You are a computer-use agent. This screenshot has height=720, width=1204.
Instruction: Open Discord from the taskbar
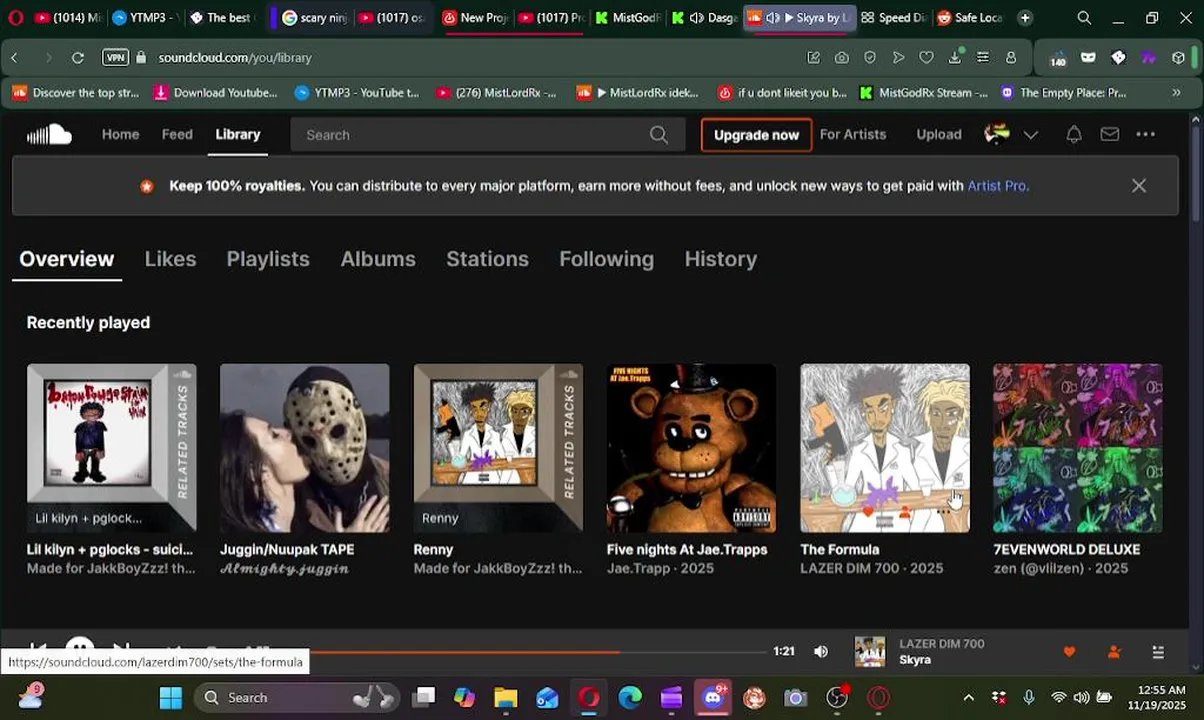click(713, 697)
